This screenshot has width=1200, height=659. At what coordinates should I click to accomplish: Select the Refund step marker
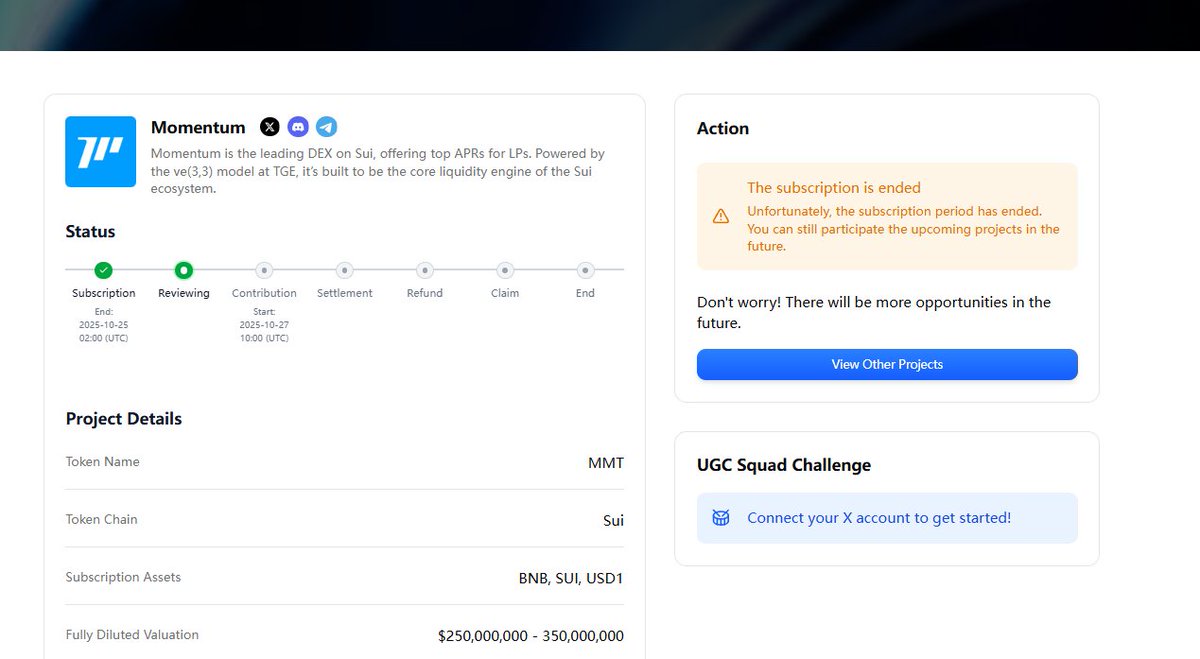click(425, 270)
